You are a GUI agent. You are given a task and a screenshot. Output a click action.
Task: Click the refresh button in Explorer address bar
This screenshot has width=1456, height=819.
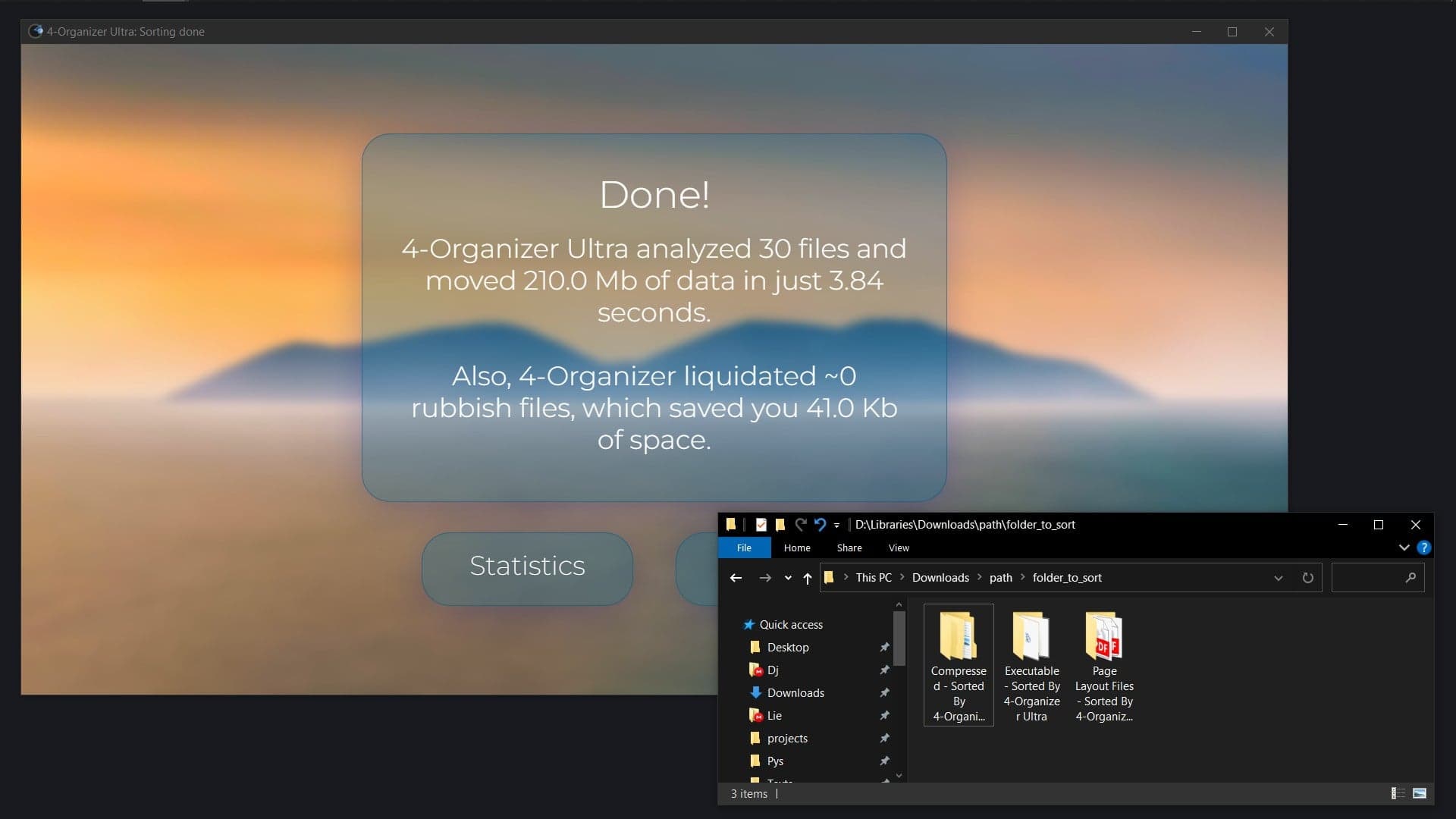point(1307,578)
